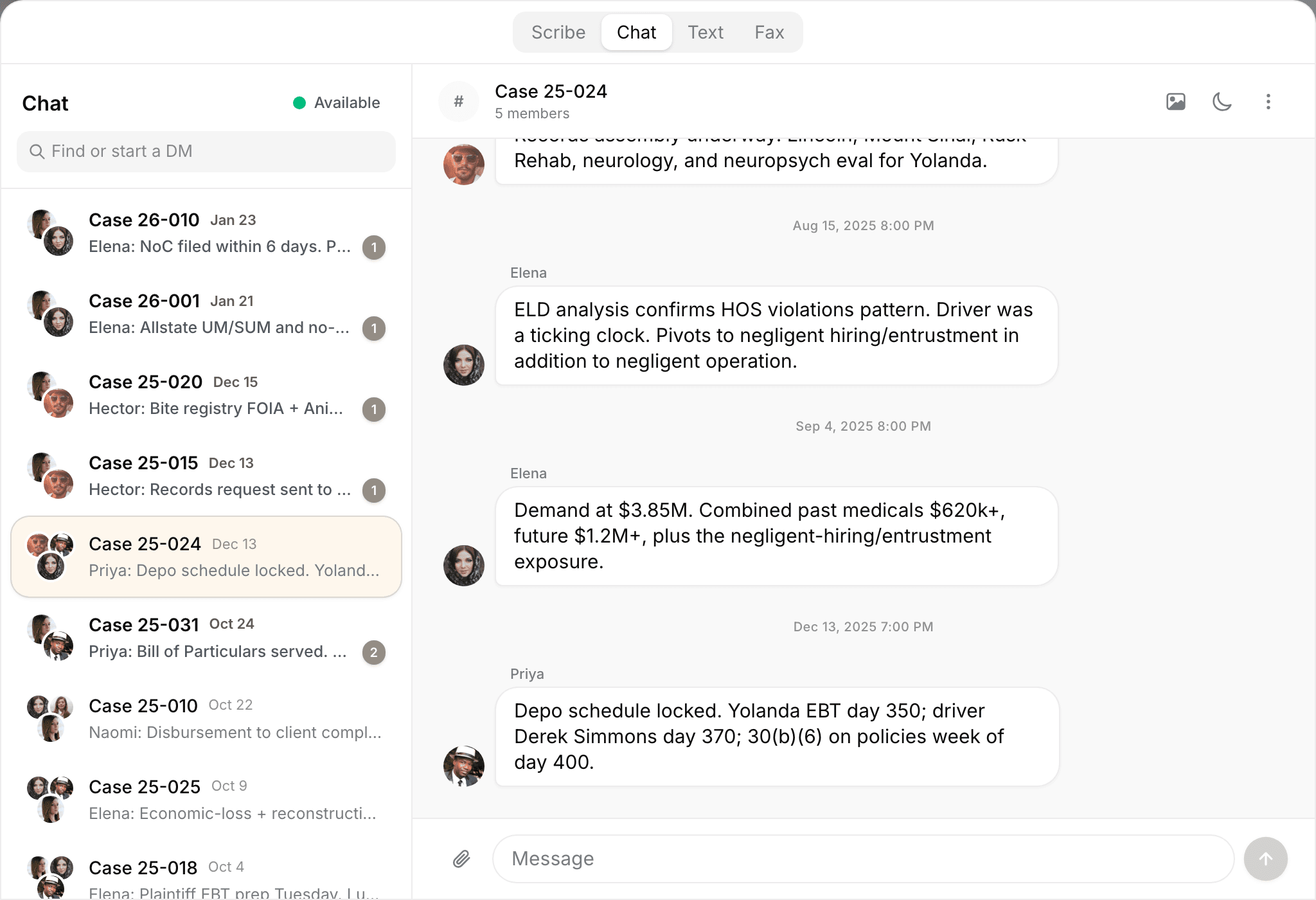Click the ELD analysis message bubble
1316x900 pixels.
(776, 336)
